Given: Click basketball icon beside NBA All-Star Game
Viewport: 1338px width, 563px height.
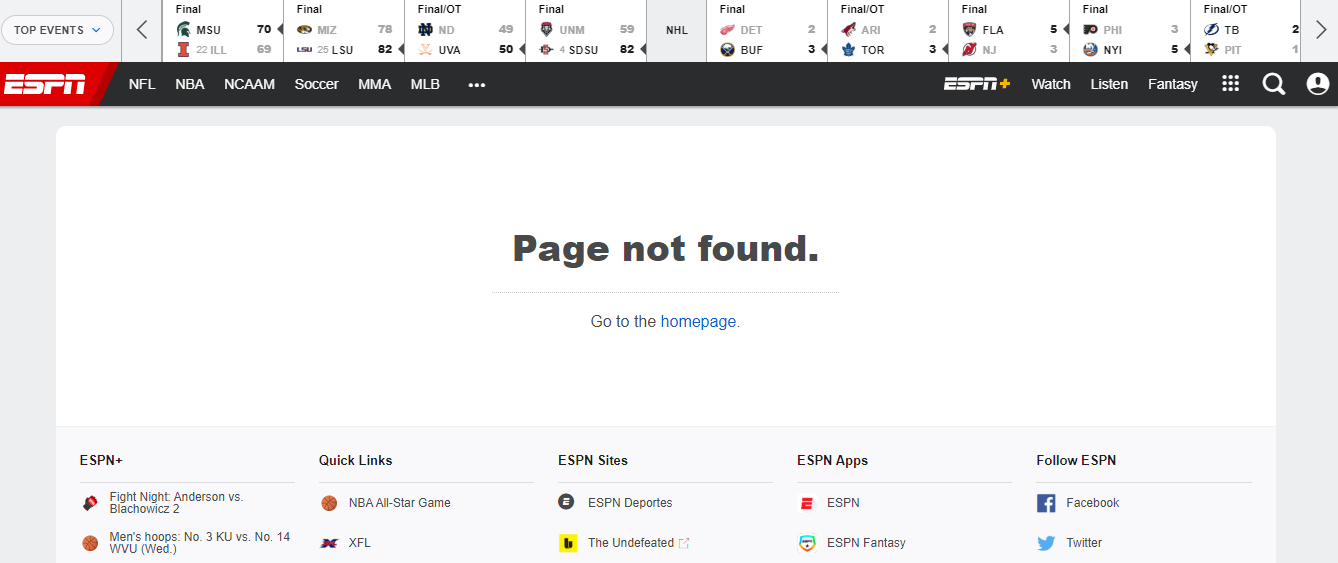Looking at the screenshot, I should tap(329, 503).
